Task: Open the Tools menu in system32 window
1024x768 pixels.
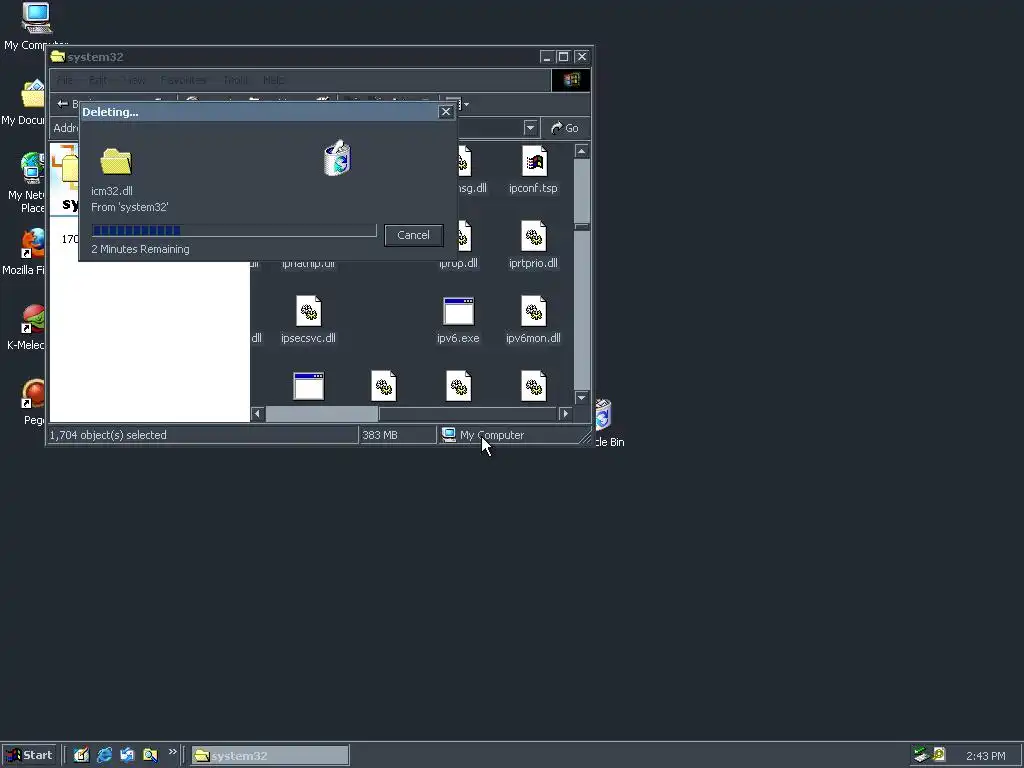Action: (236, 80)
